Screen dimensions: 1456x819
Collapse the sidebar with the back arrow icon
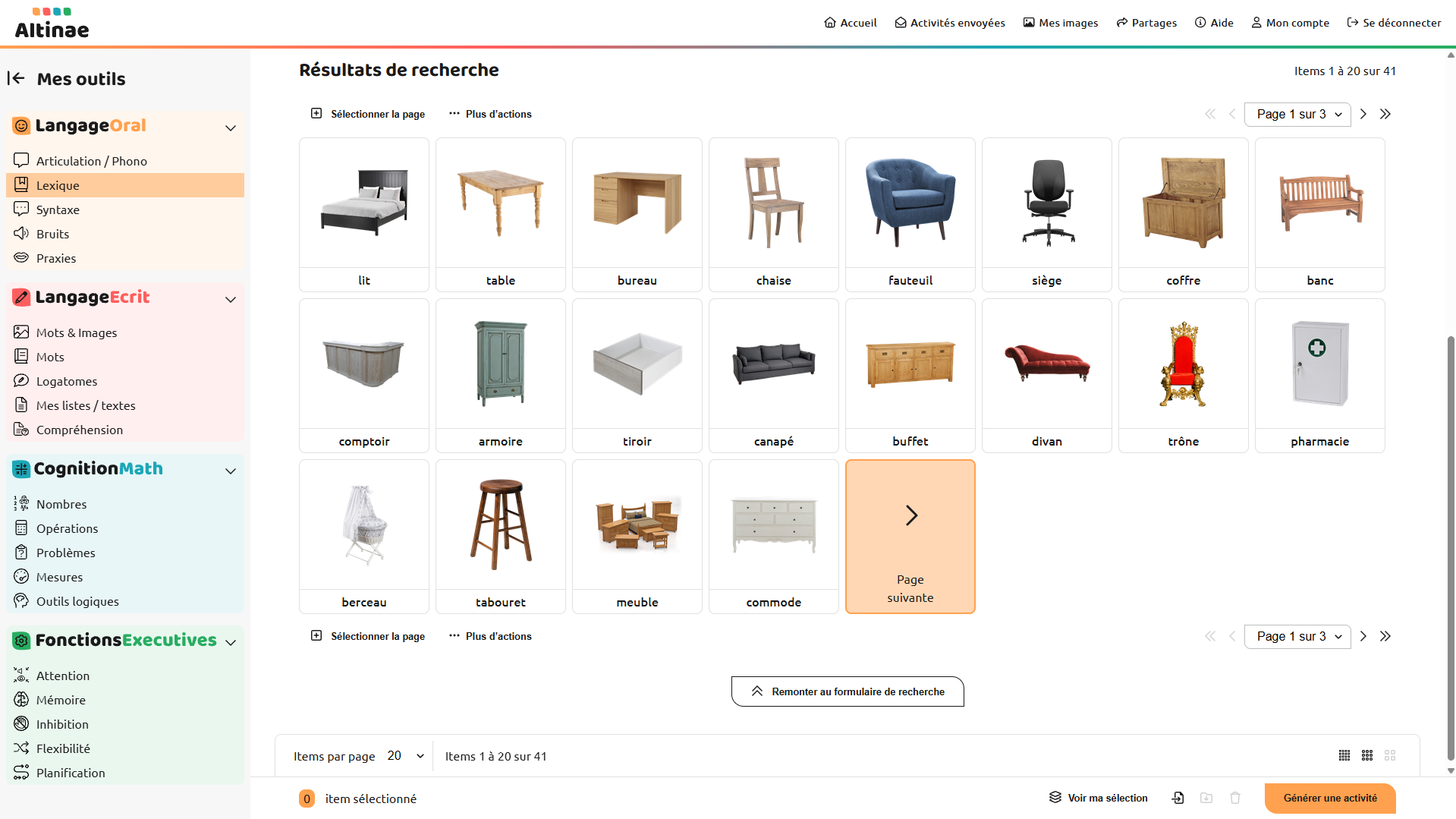[16, 78]
